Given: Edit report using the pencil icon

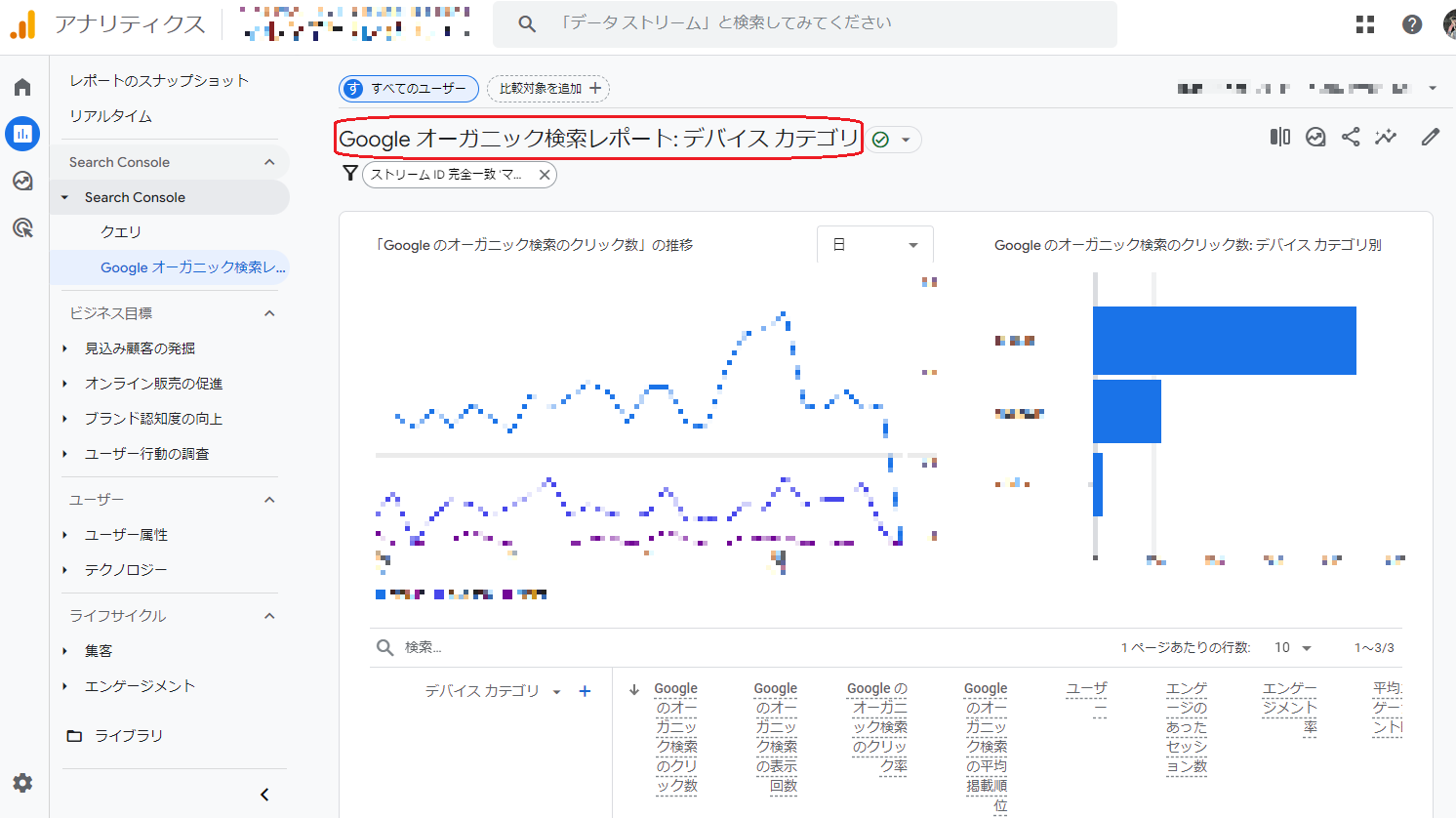Looking at the screenshot, I should coord(1430,137).
